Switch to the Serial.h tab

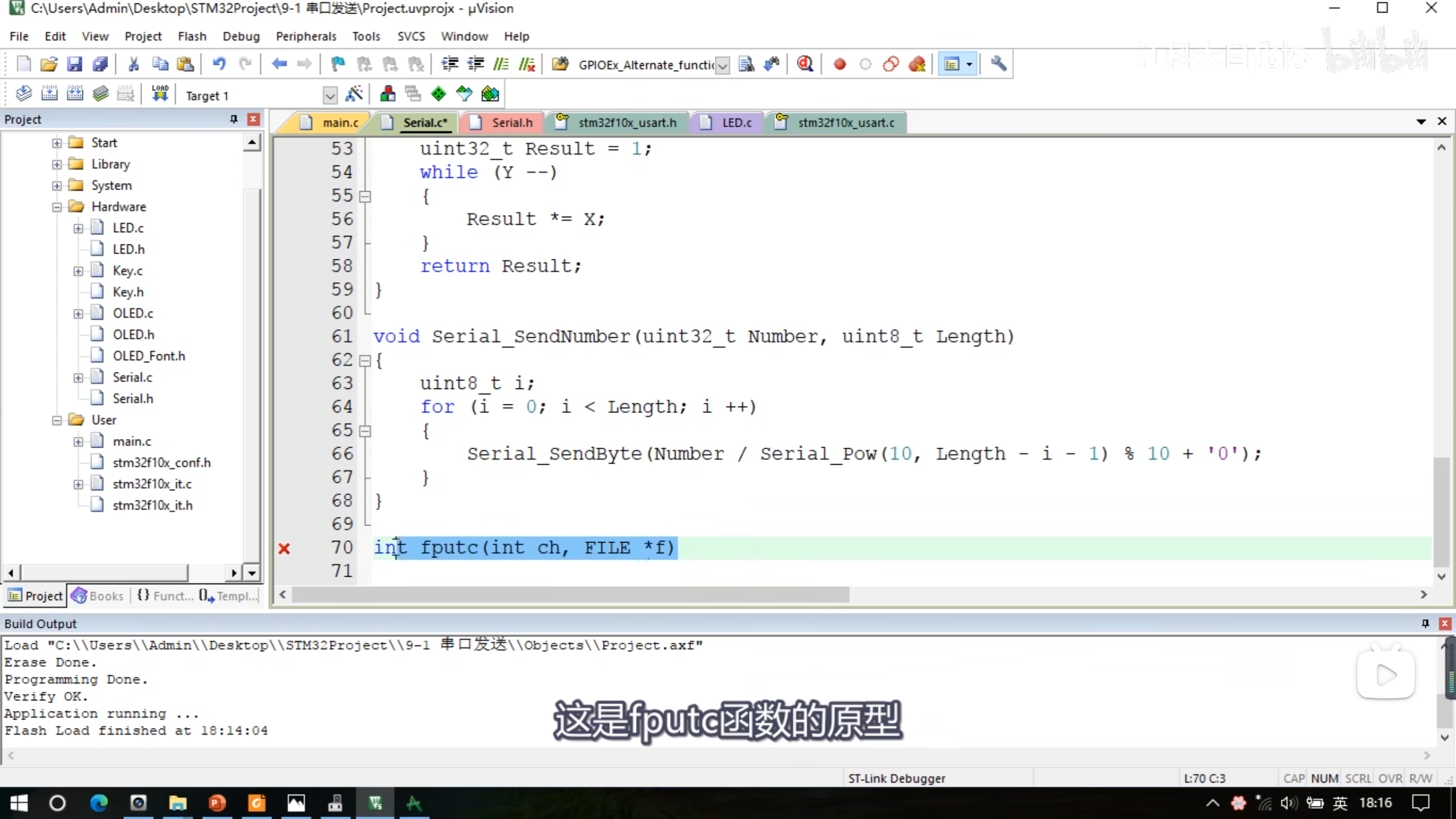(511, 123)
